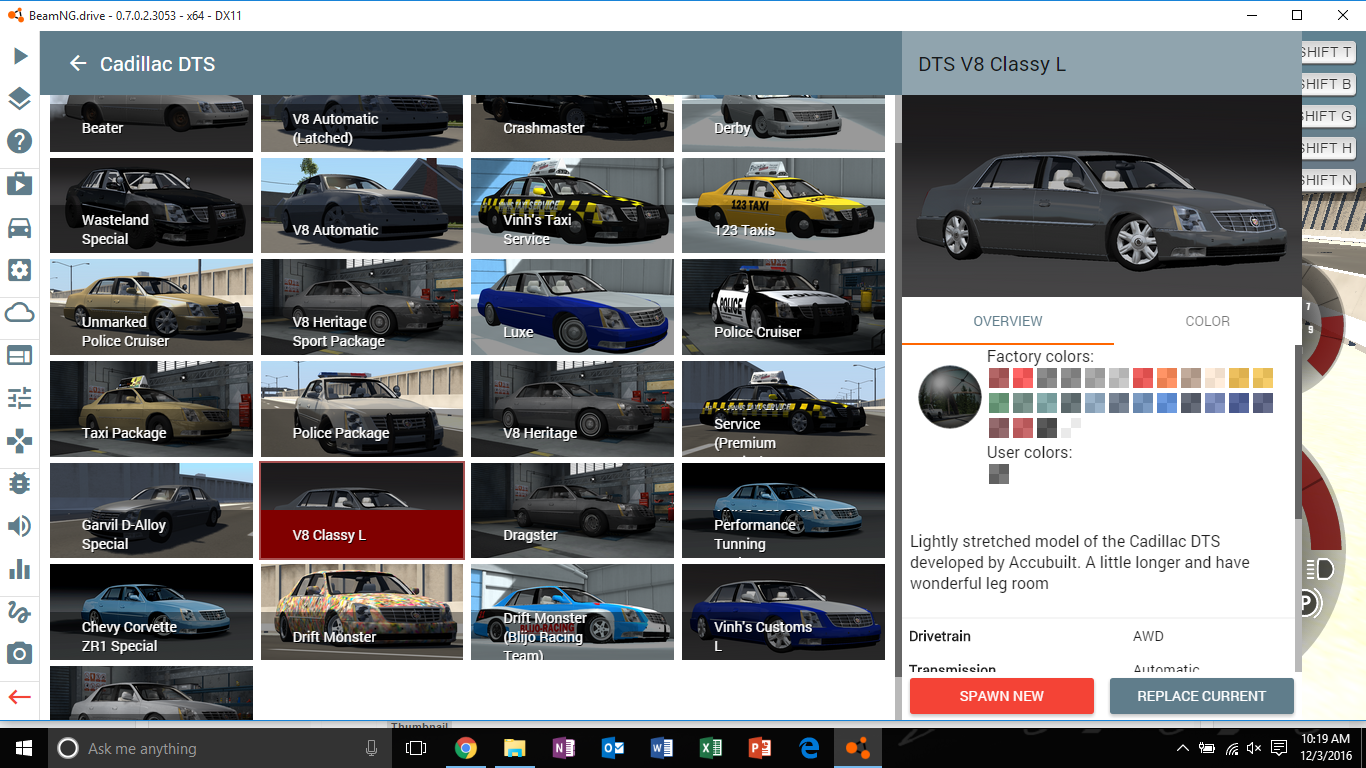1366x768 pixels.
Task: Choose the bright blue factory color swatch
Action: coord(1167,403)
